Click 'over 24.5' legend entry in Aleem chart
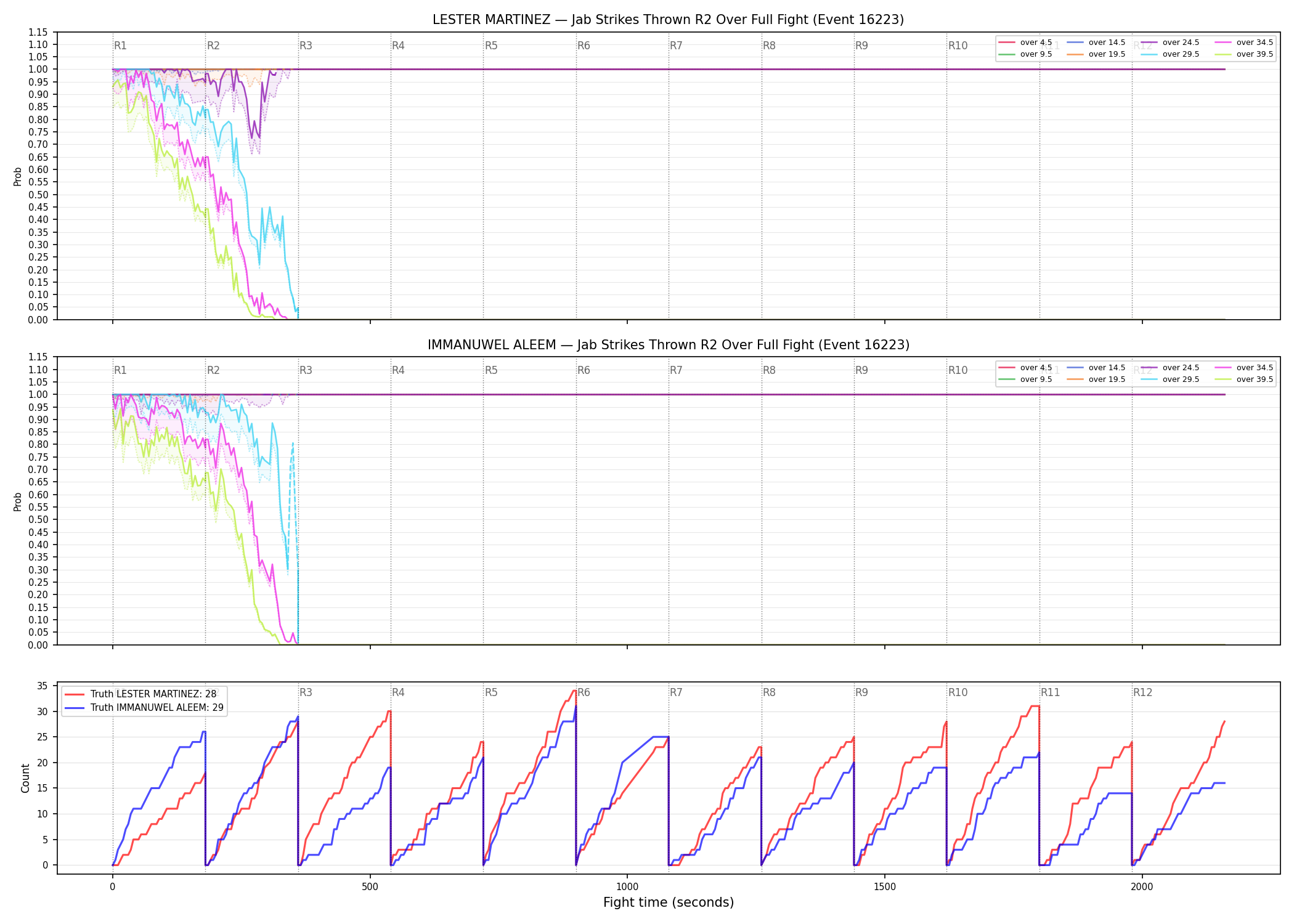 [x=1170, y=368]
